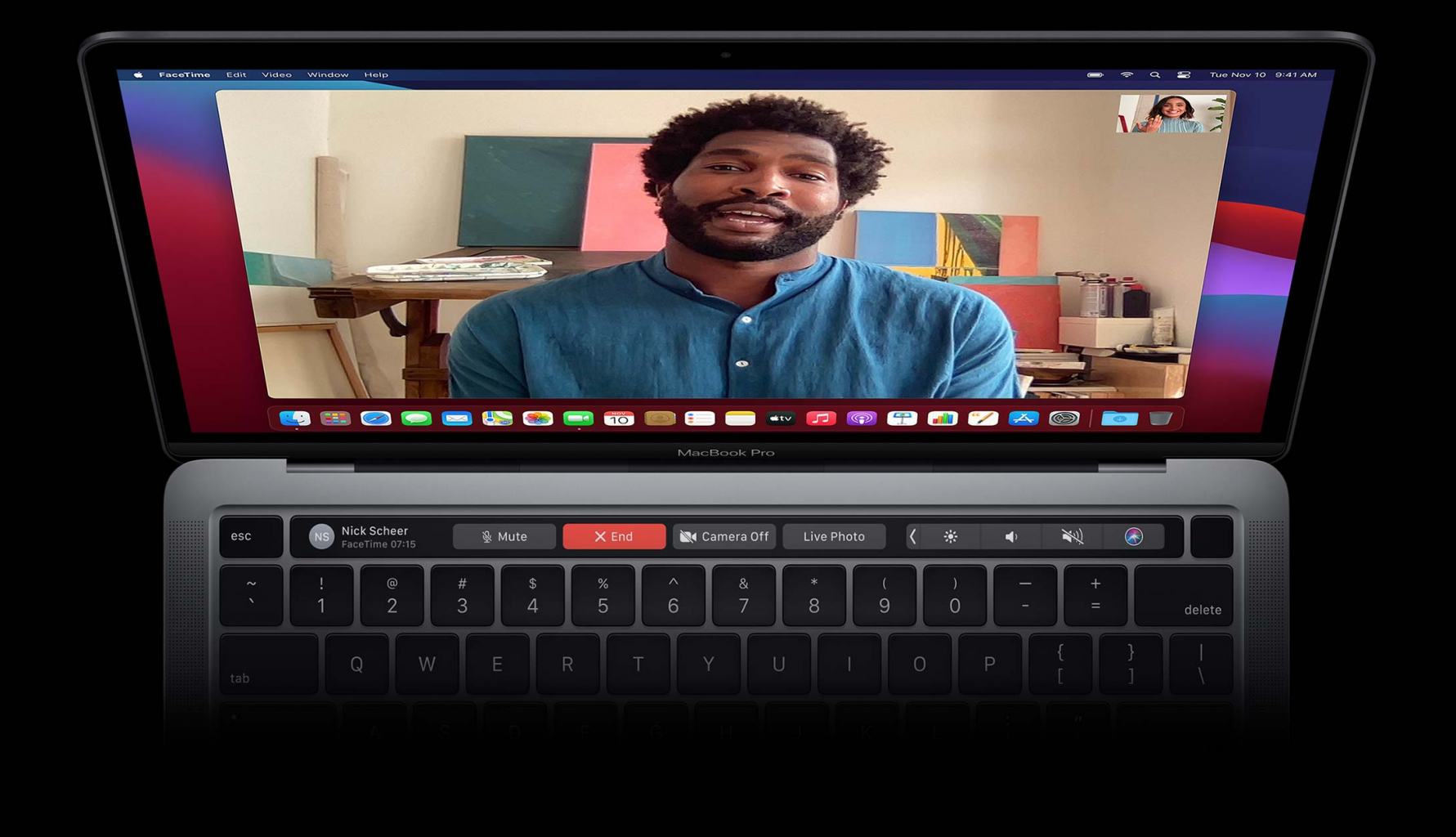Screen dimensions: 1456x837
Task: Expand the Control Strip chevron
Action: click(913, 536)
